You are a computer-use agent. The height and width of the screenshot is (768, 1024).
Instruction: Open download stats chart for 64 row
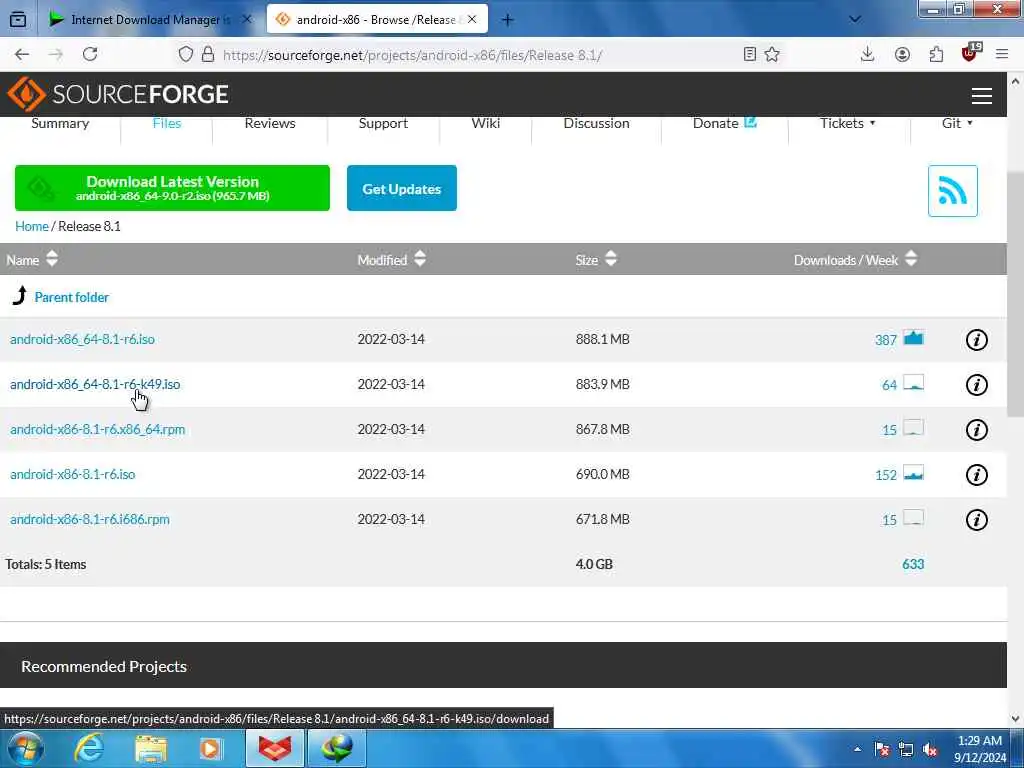pos(913,383)
